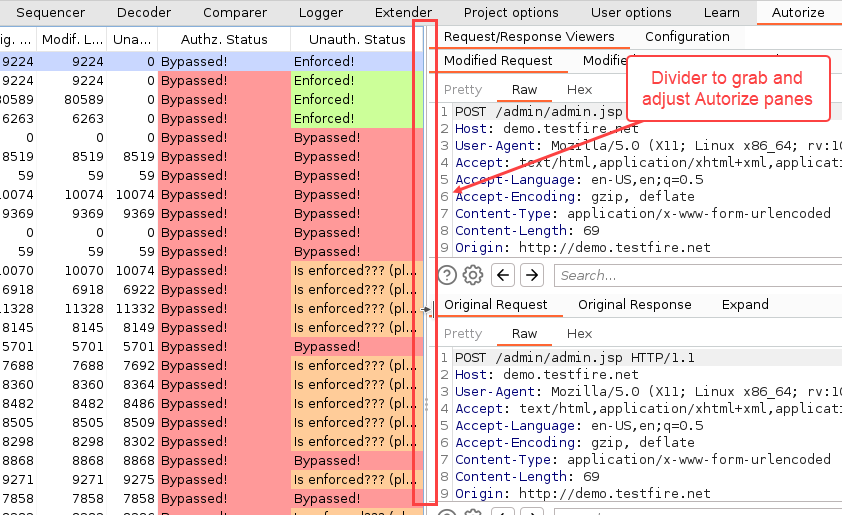Image resolution: width=842 pixels, height=515 pixels.
Task: Click the small arrow on pane divider
Action: tap(427, 310)
